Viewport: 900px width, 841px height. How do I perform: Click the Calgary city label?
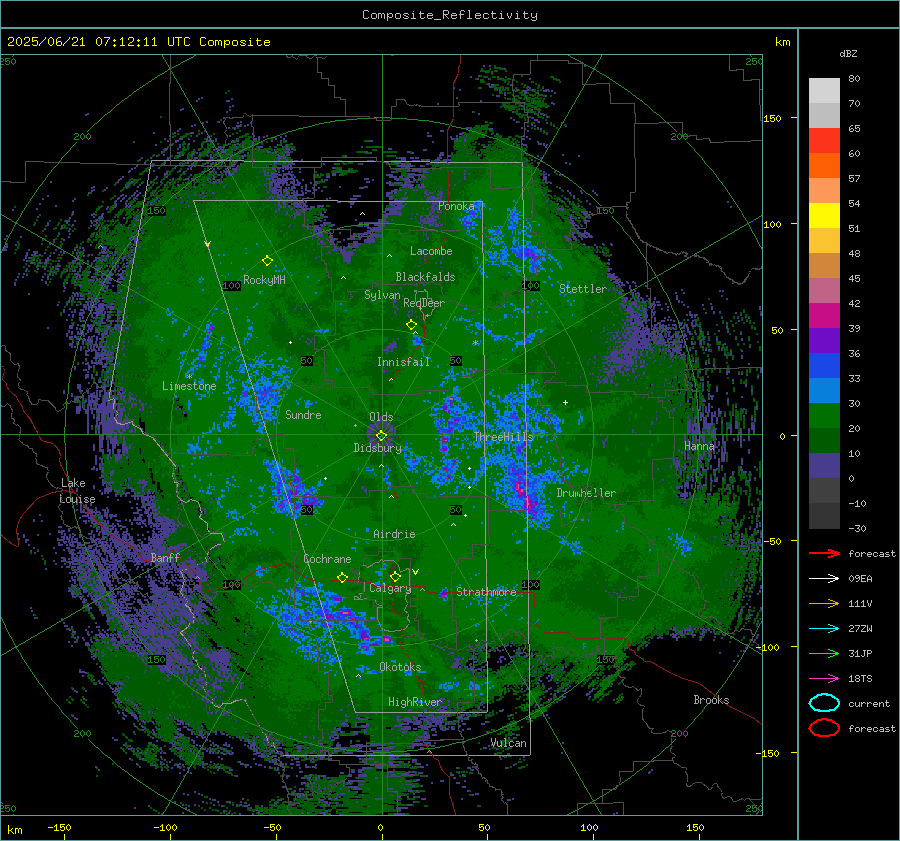point(390,588)
